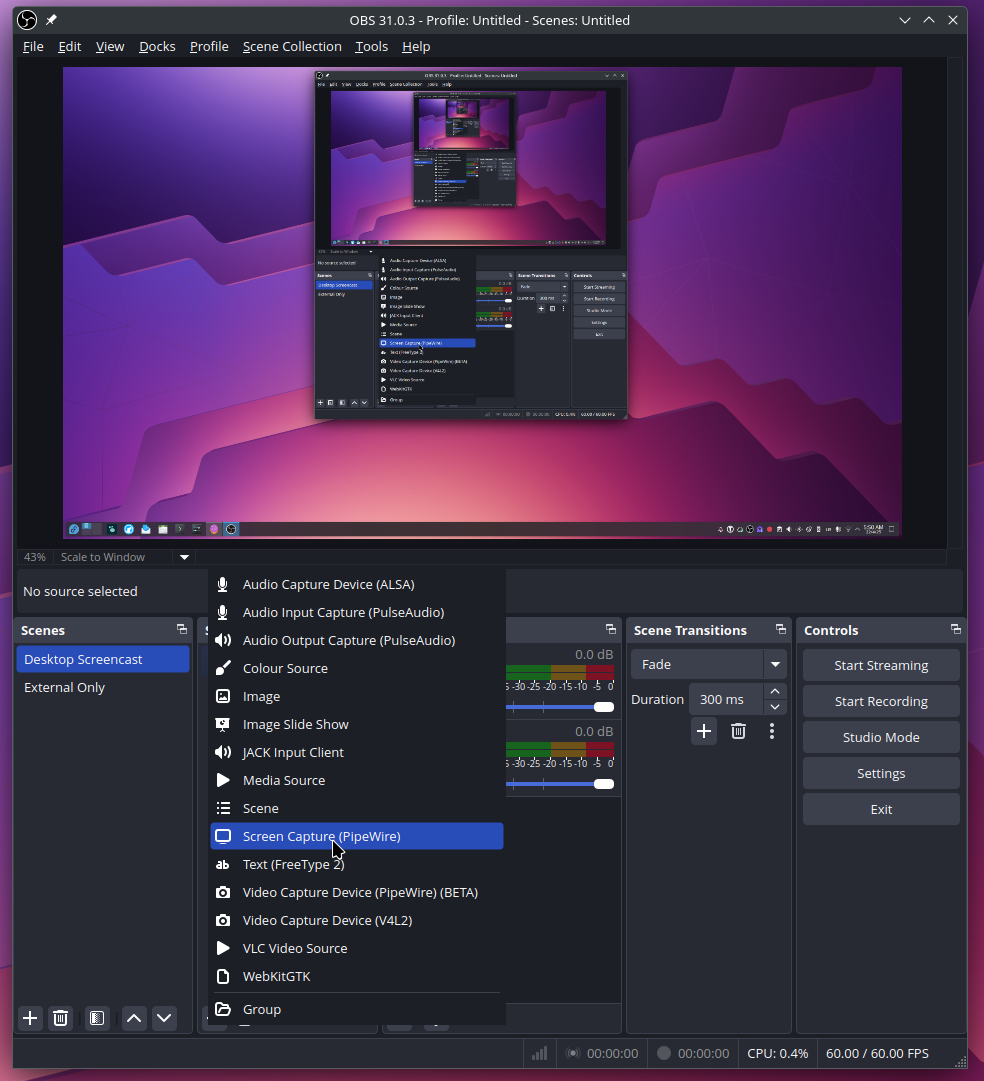Choose Image Slide Show from the source menu
Screen dimensions: 984x1081
[x=357, y=725]
